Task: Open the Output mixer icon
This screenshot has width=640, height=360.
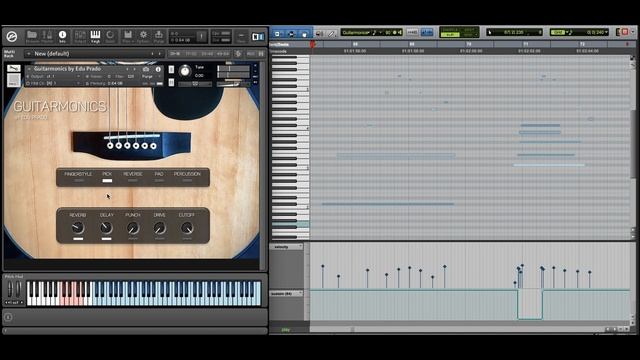Action: pos(80,36)
